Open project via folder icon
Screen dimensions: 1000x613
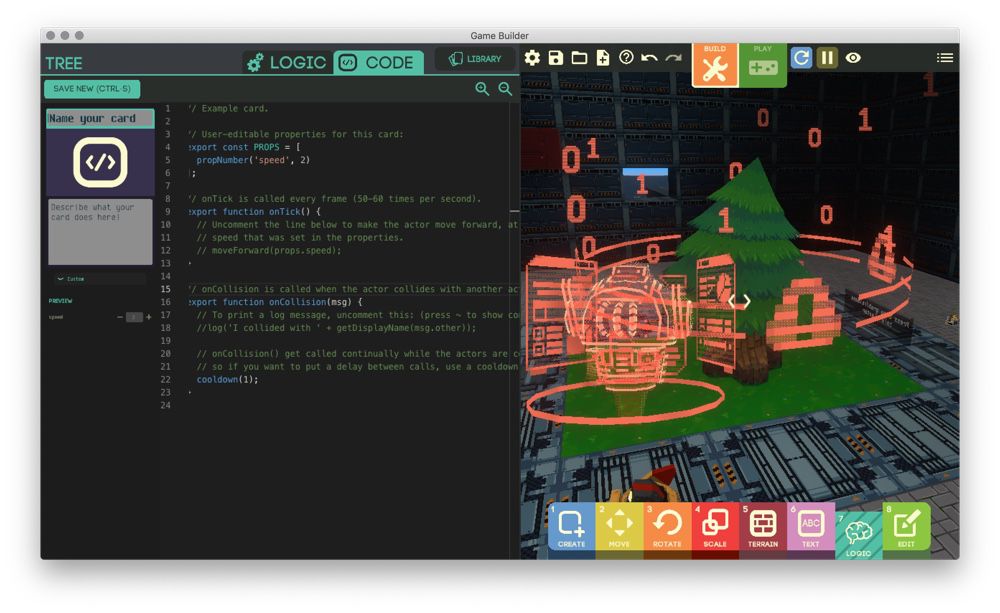[x=579, y=58]
